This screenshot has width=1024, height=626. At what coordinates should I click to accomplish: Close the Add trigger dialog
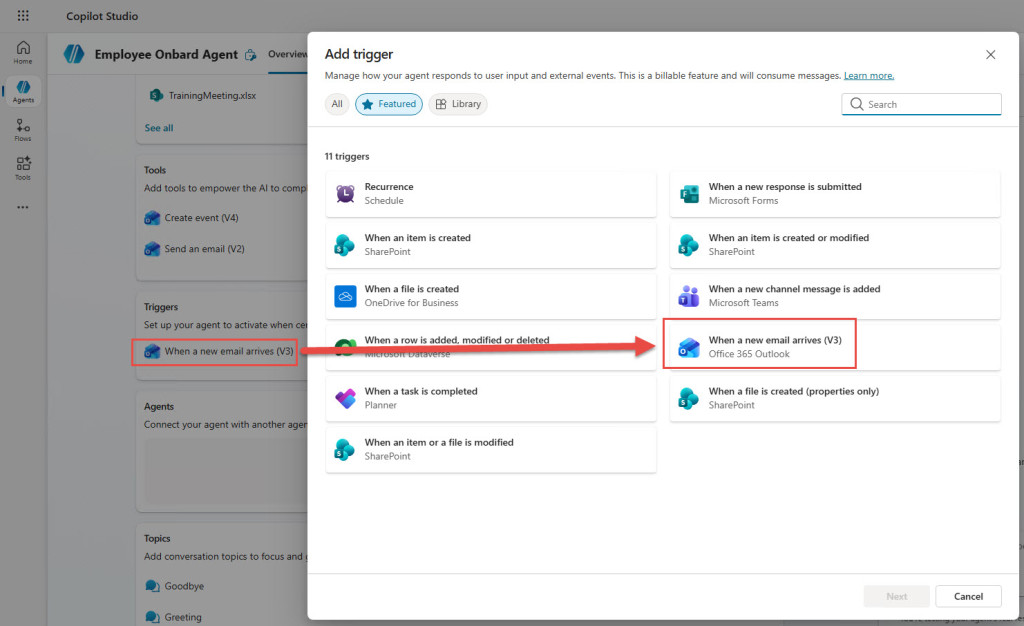pyautogui.click(x=991, y=55)
